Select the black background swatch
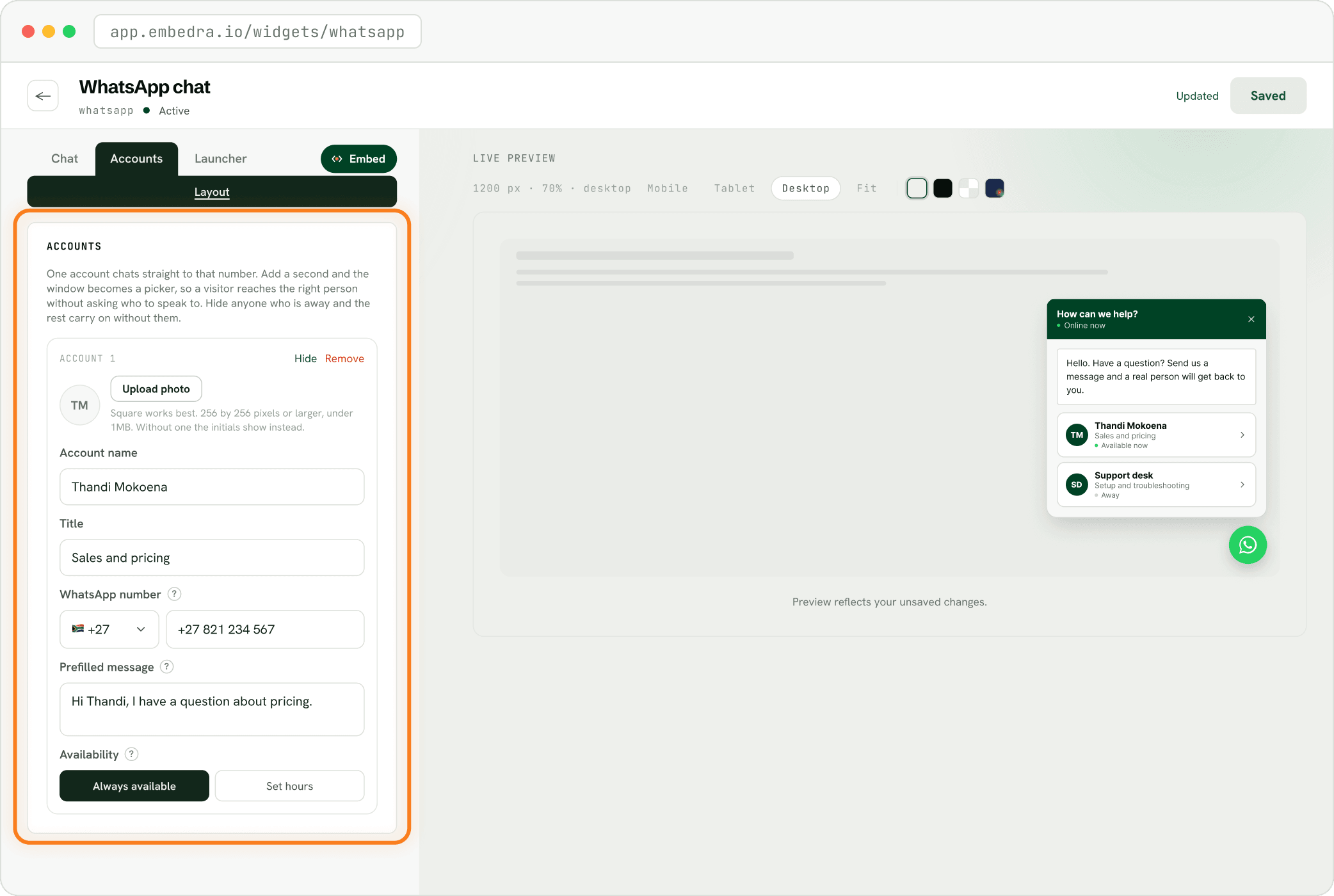The image size is (1334, 896). [943, 188]
